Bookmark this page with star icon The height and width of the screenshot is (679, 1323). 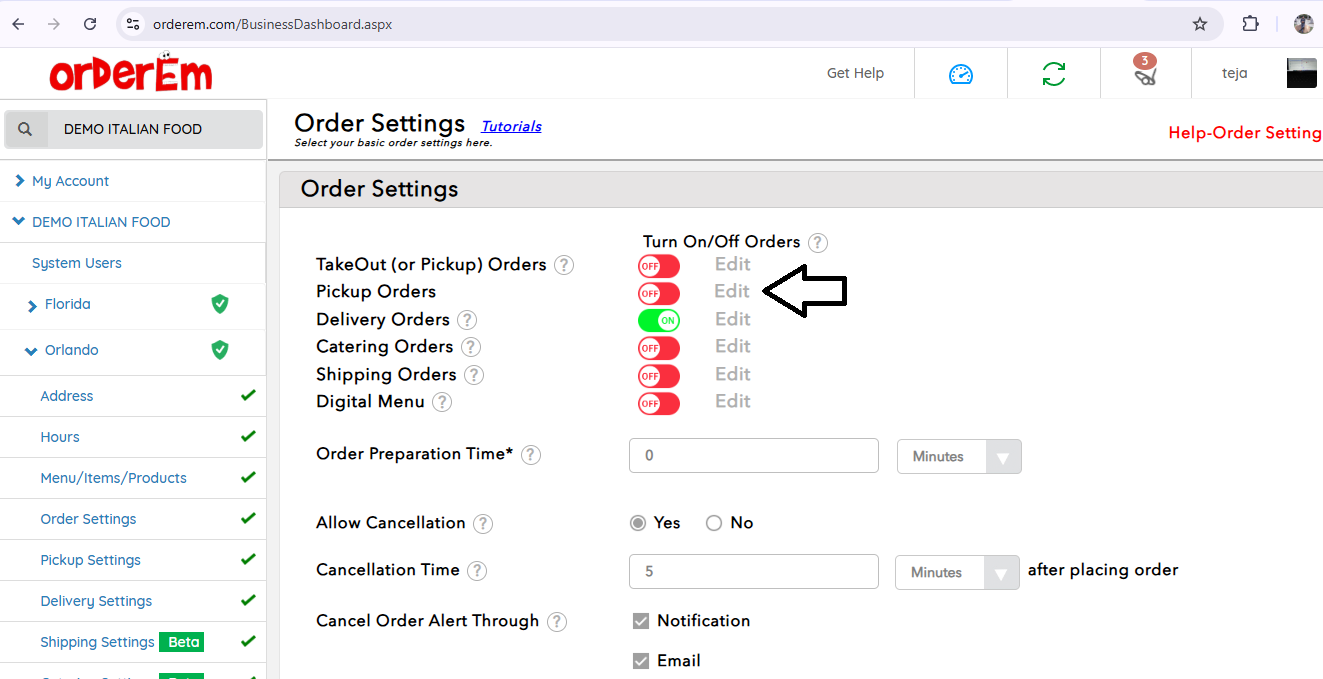point(1200,24)
